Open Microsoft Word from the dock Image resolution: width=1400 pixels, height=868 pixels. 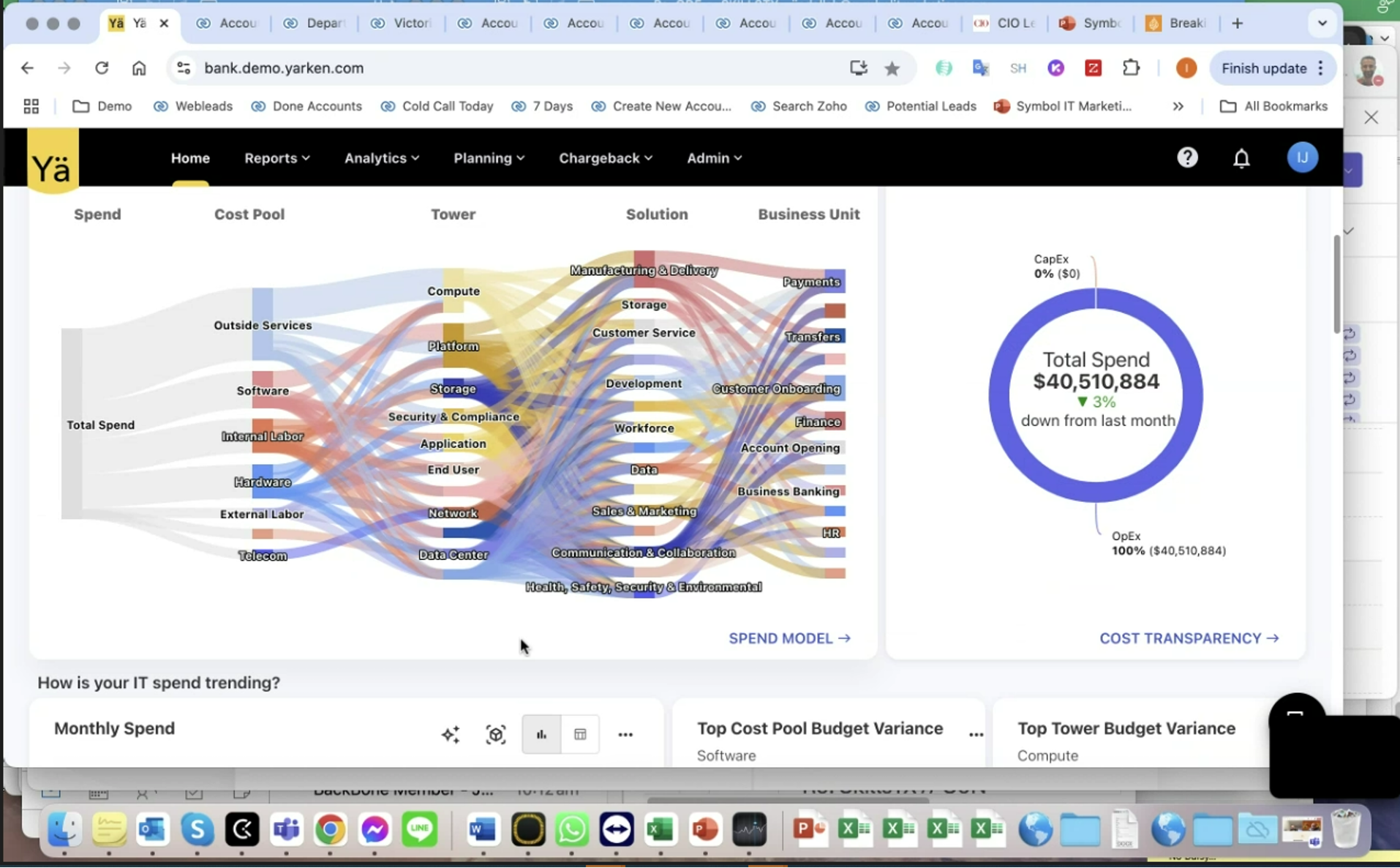click(x=483, y=829)
